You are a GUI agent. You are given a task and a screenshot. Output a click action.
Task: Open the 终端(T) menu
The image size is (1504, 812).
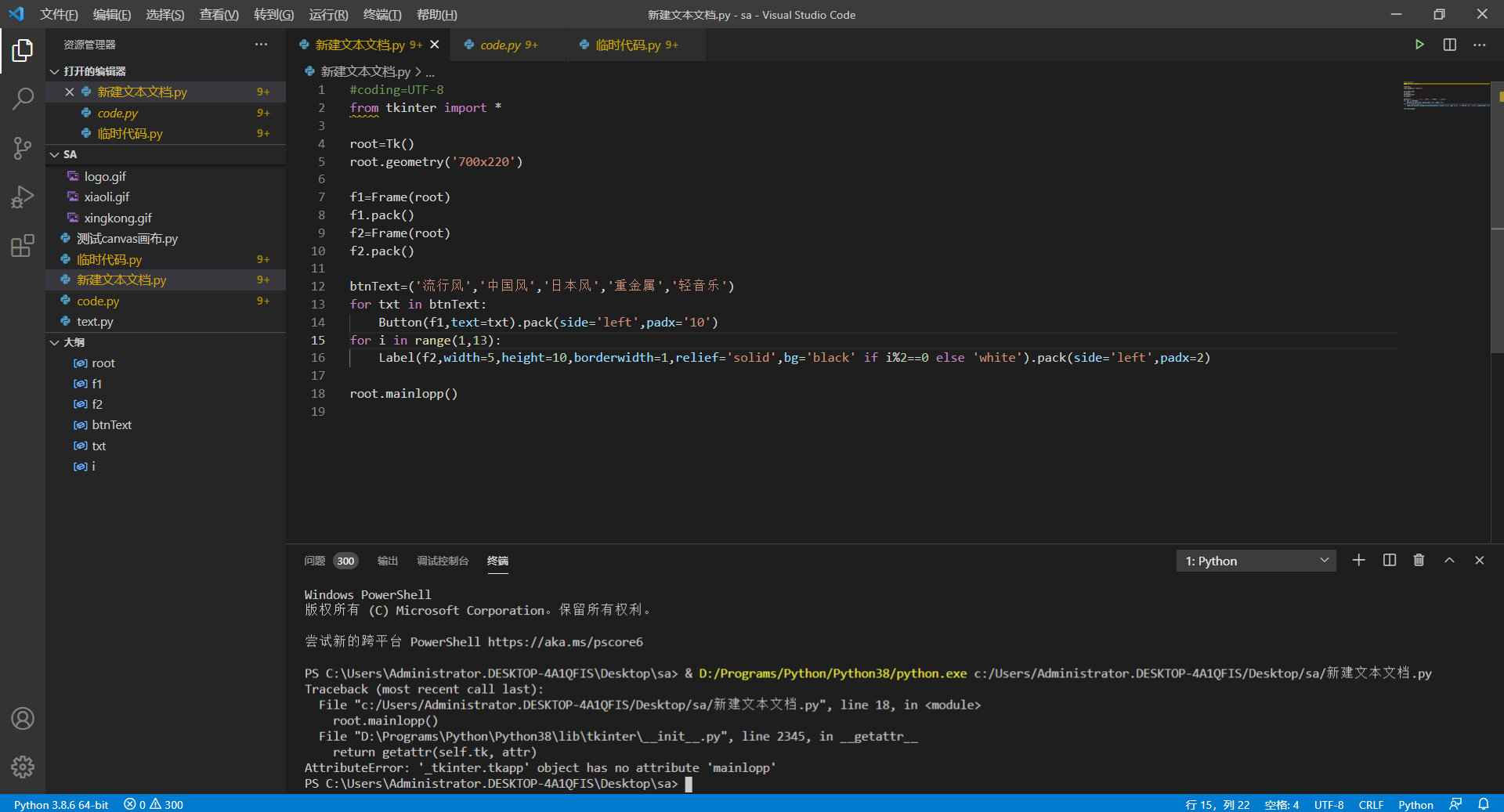[x=382, y=15]
